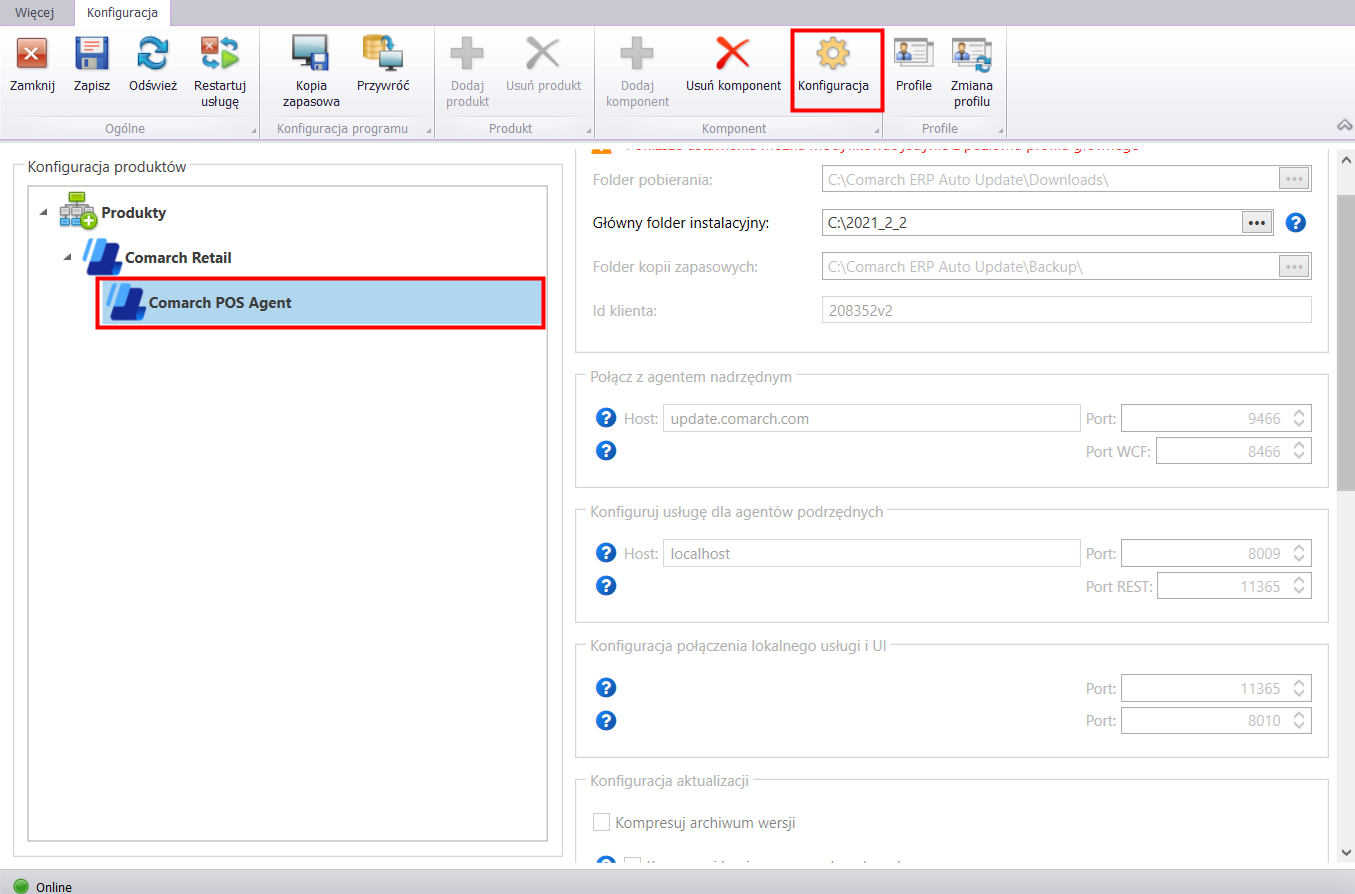Adjust the Port WCF 8466 spinner
Viewport: 1355px width, 894px height.
click(1299, 451)
